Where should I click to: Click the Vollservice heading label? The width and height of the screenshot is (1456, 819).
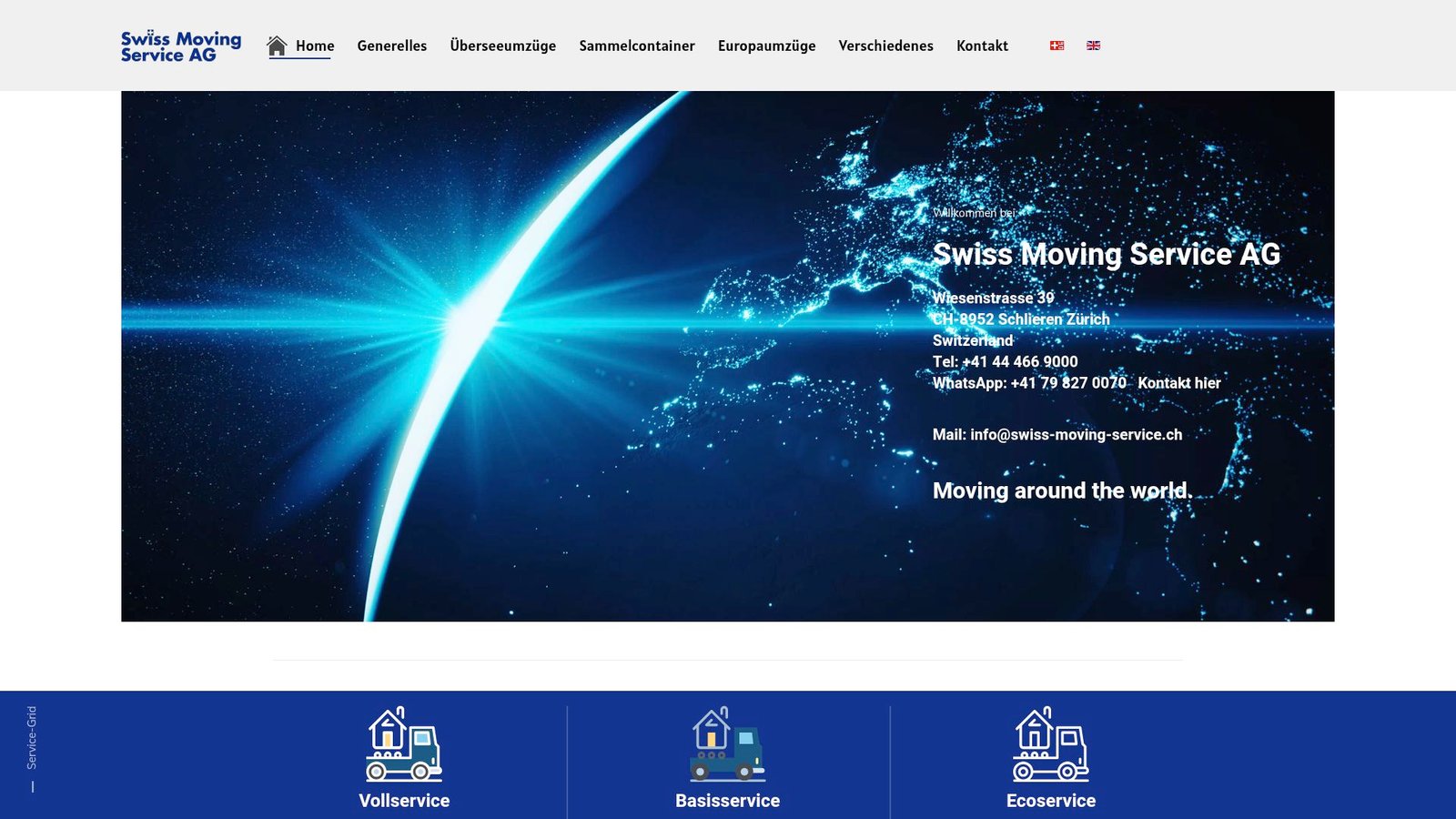(x=405, y=801)
